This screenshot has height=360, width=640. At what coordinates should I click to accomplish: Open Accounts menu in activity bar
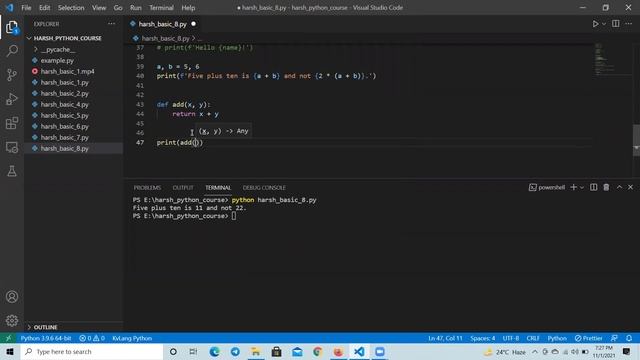tap(12, 297)
